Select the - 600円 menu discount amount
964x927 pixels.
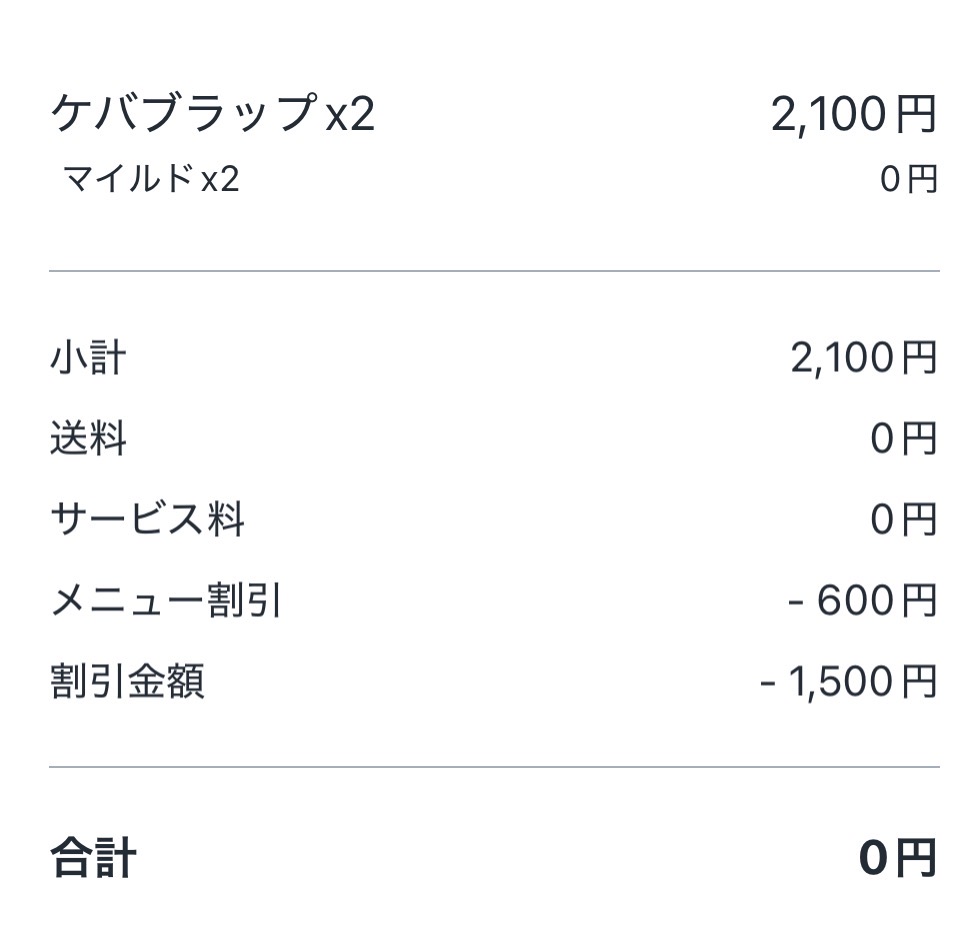coord(862,601)
